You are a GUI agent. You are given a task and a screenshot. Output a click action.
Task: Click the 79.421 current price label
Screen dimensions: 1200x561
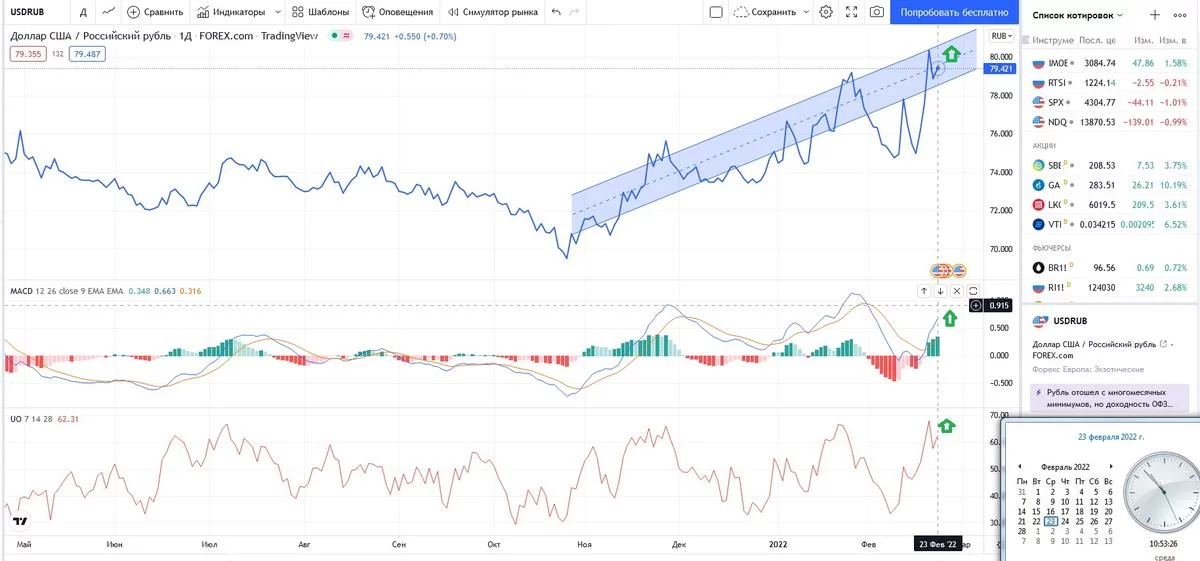click(1001, 69)
